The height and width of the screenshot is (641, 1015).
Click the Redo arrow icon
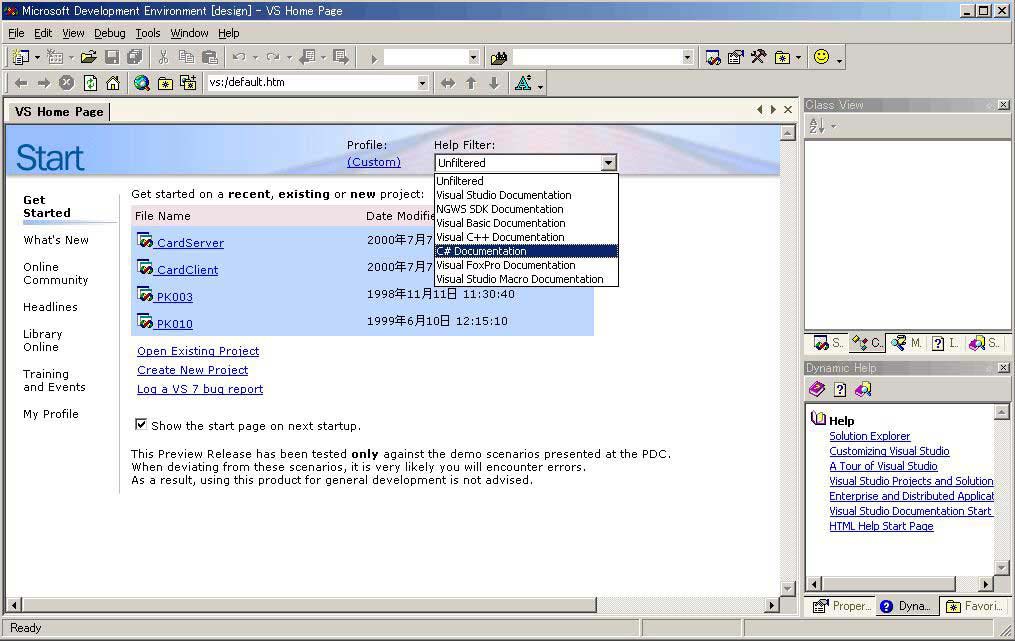pos(273,57)
